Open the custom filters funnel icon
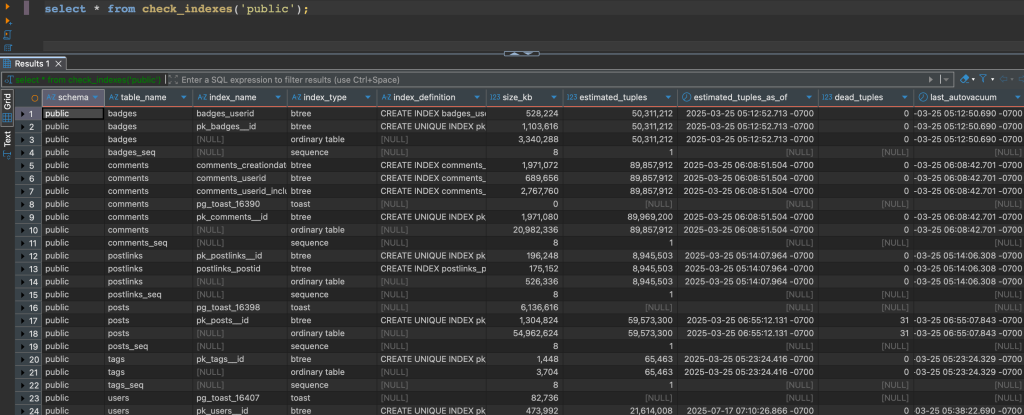This screenshot has height=415, width=1024. [x=983, y=79]
